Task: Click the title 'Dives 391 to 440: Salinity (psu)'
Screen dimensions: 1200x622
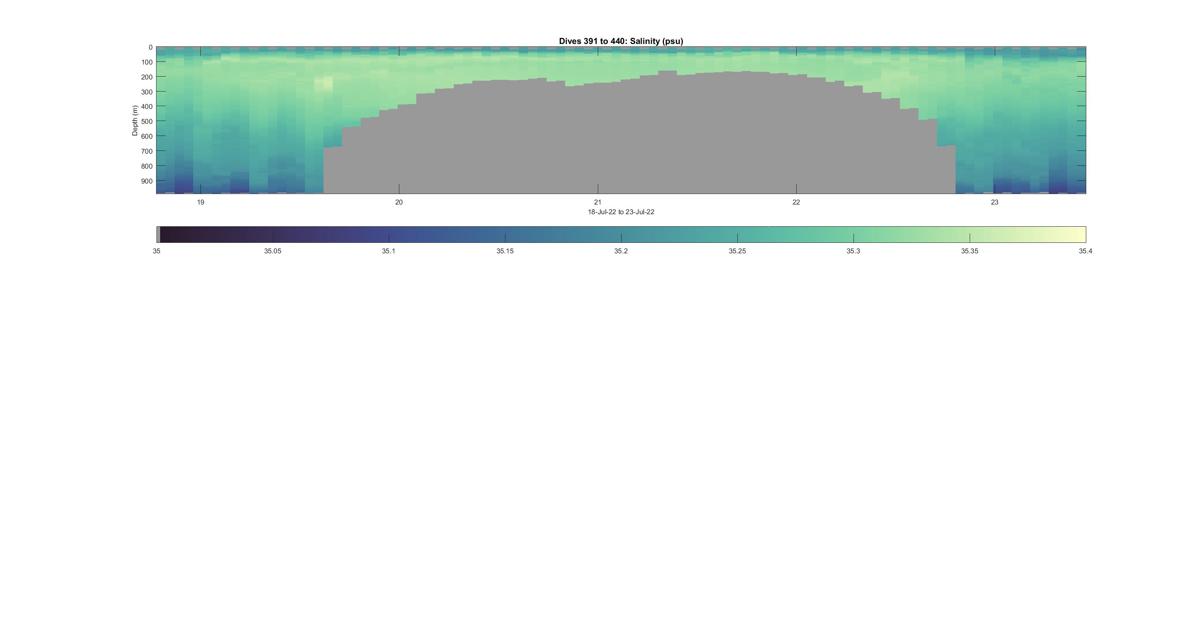Action: click(621, 41)
